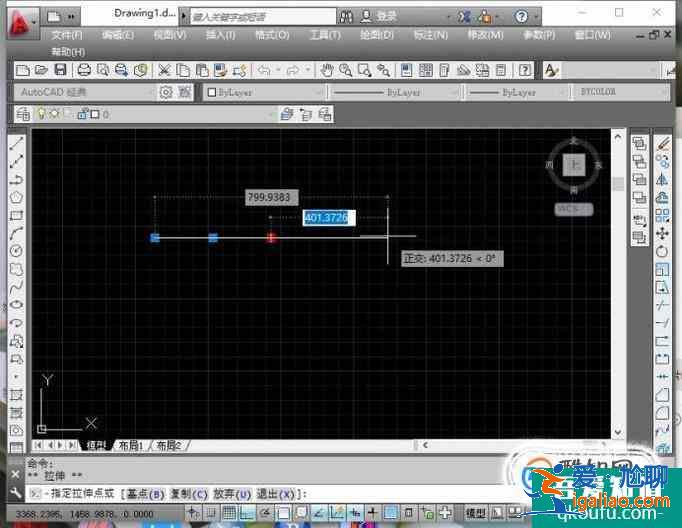Open the Properties palette icon
The image size is (682, 528).
(406, 70)
